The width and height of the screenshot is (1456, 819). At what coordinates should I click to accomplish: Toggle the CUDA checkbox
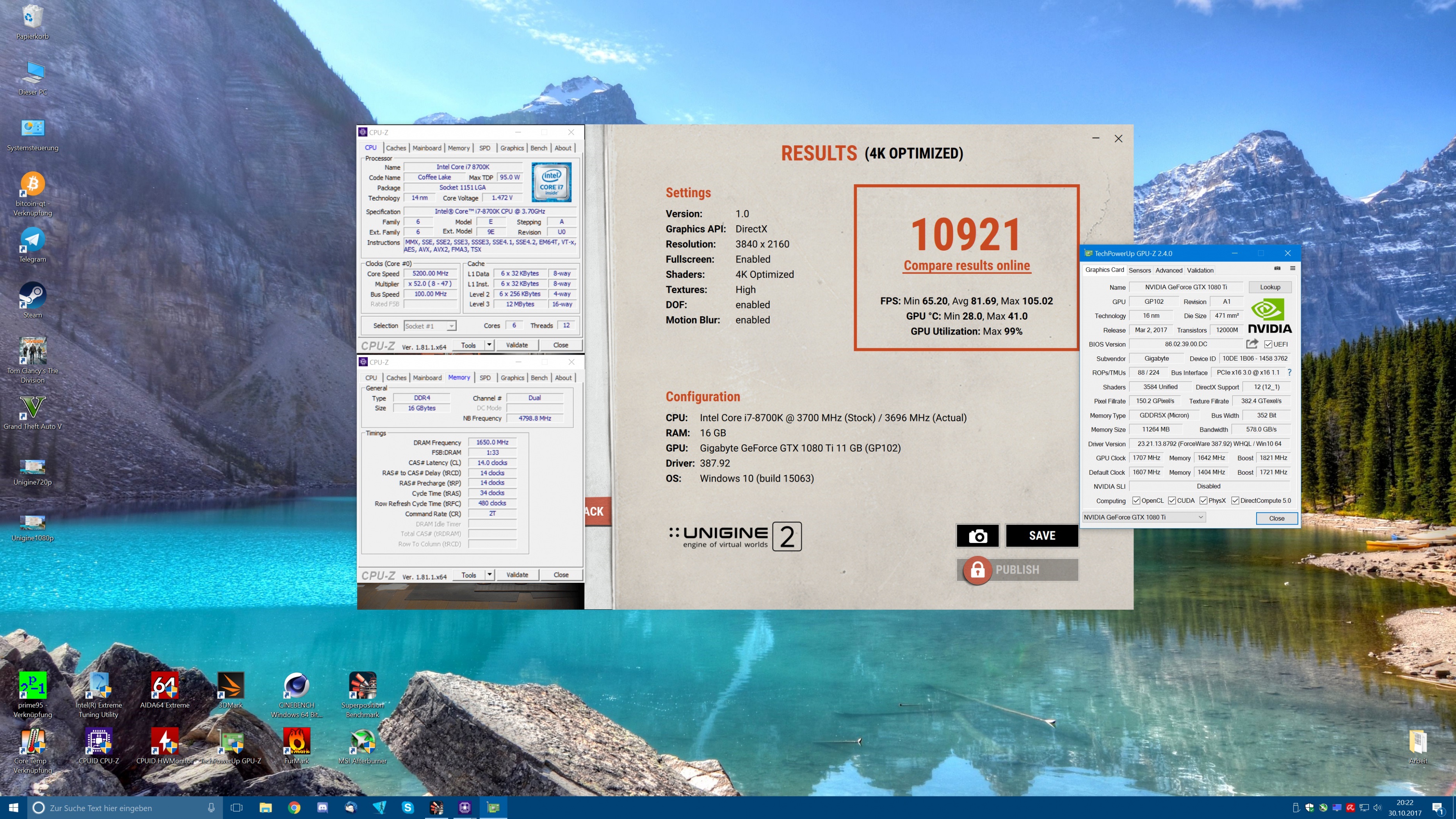[1172, 501]
